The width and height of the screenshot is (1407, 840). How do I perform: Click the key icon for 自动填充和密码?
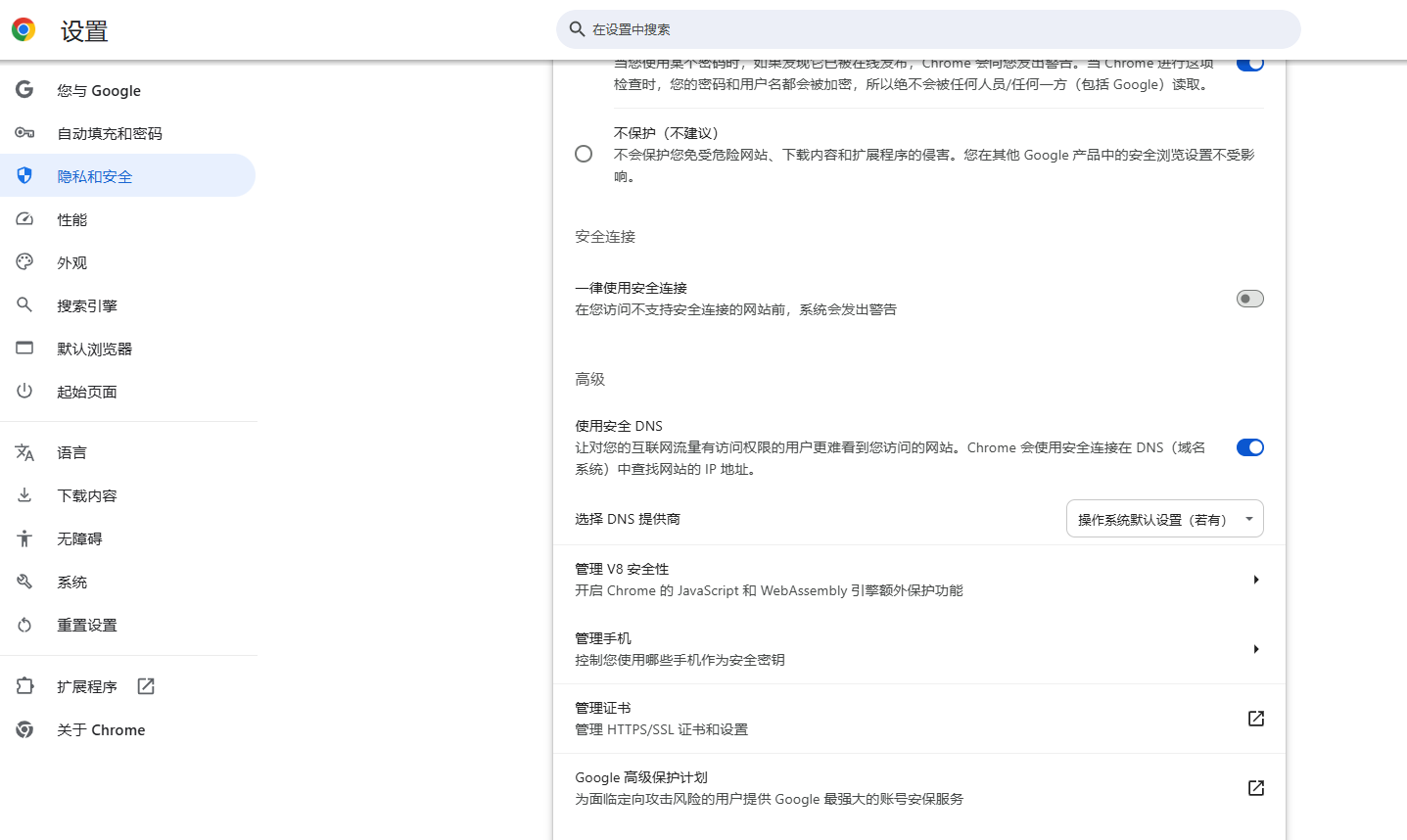click(x=24, y=133)
